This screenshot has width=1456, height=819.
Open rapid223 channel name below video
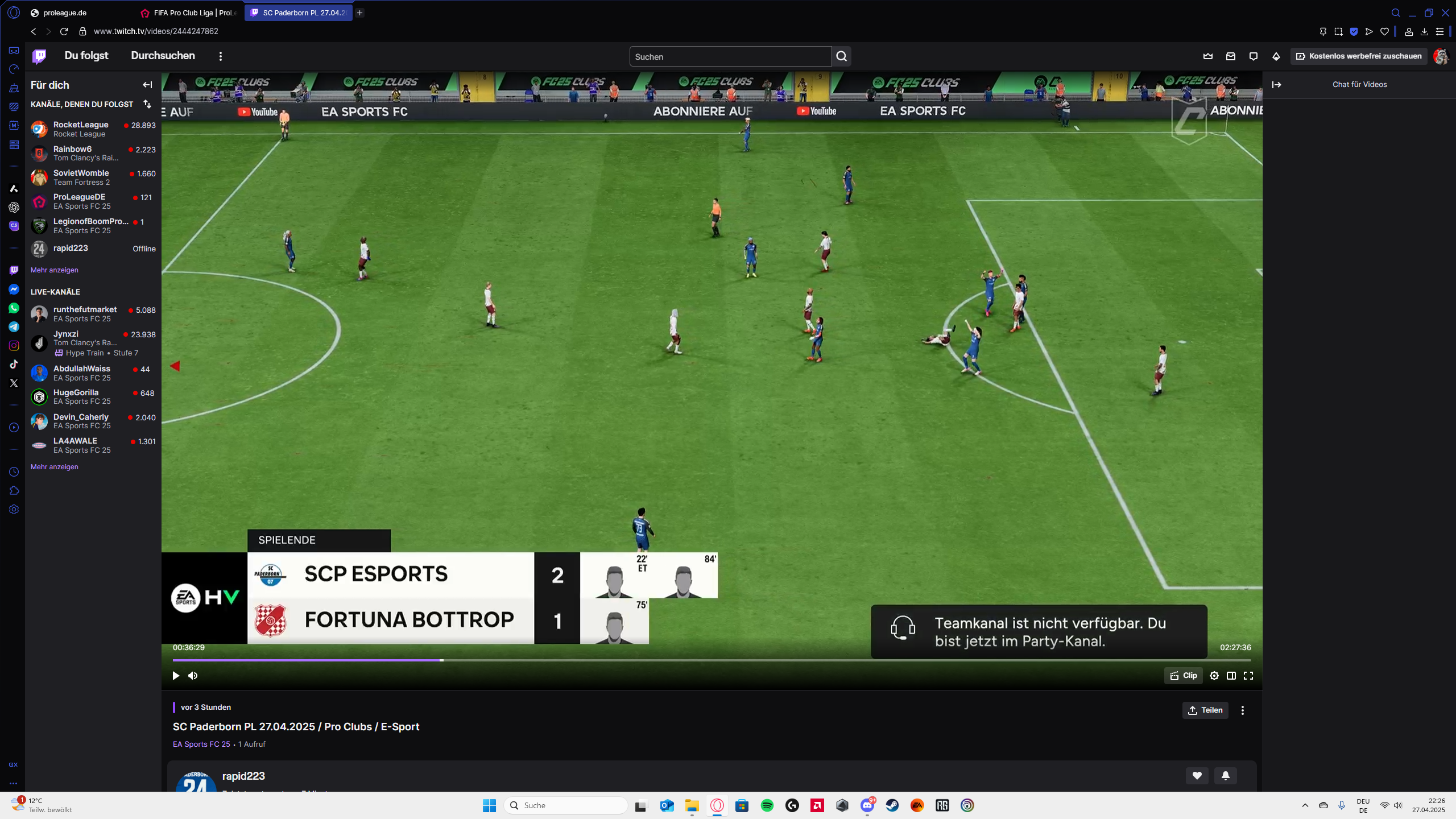243,776
